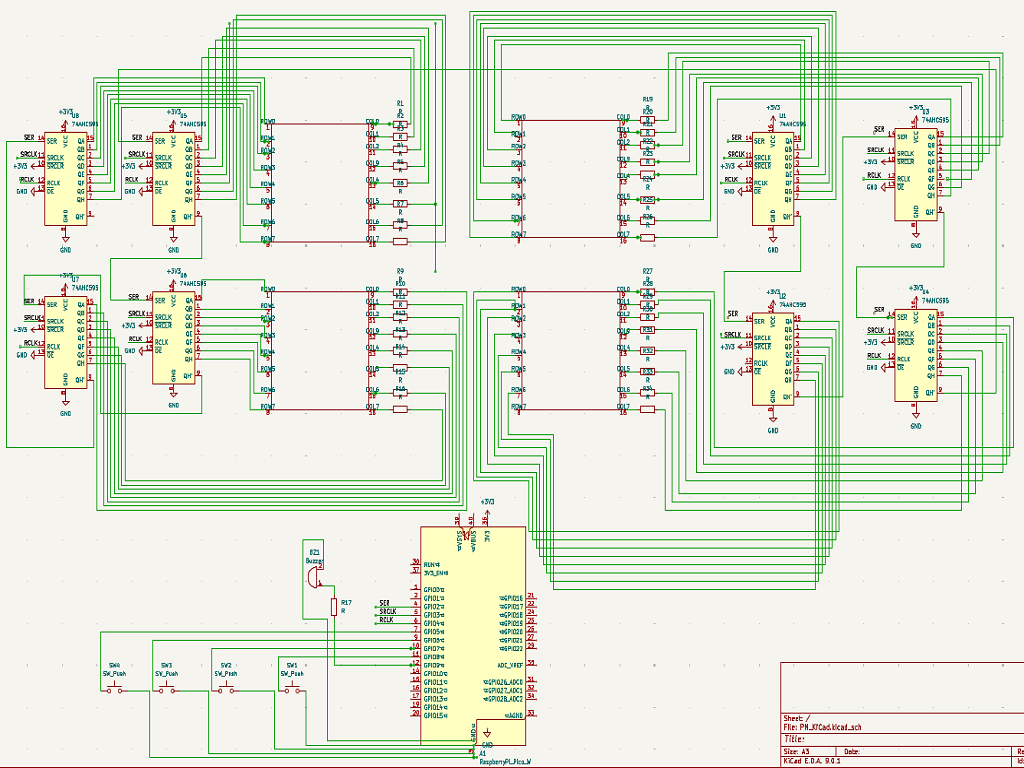This screenshot has height=768, width=1024.
Task: Click the SER net label left of U8
Action: (29, 137)
